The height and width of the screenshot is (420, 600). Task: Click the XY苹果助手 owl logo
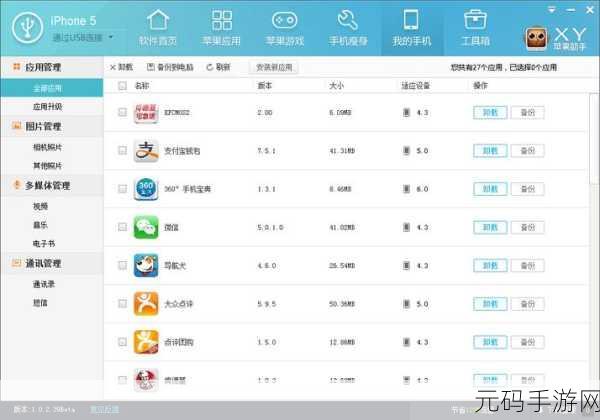click(536, 39)
